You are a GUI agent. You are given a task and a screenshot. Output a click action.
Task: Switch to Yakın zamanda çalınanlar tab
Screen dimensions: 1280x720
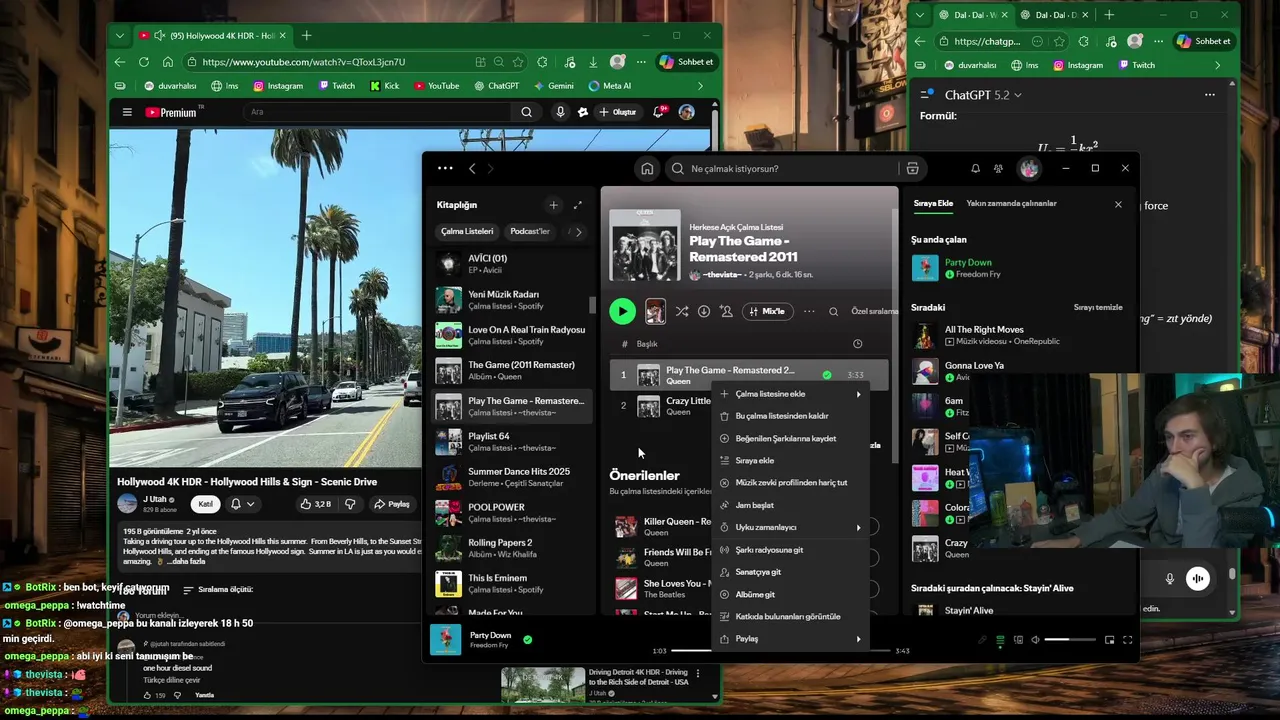coord(1011,203)
